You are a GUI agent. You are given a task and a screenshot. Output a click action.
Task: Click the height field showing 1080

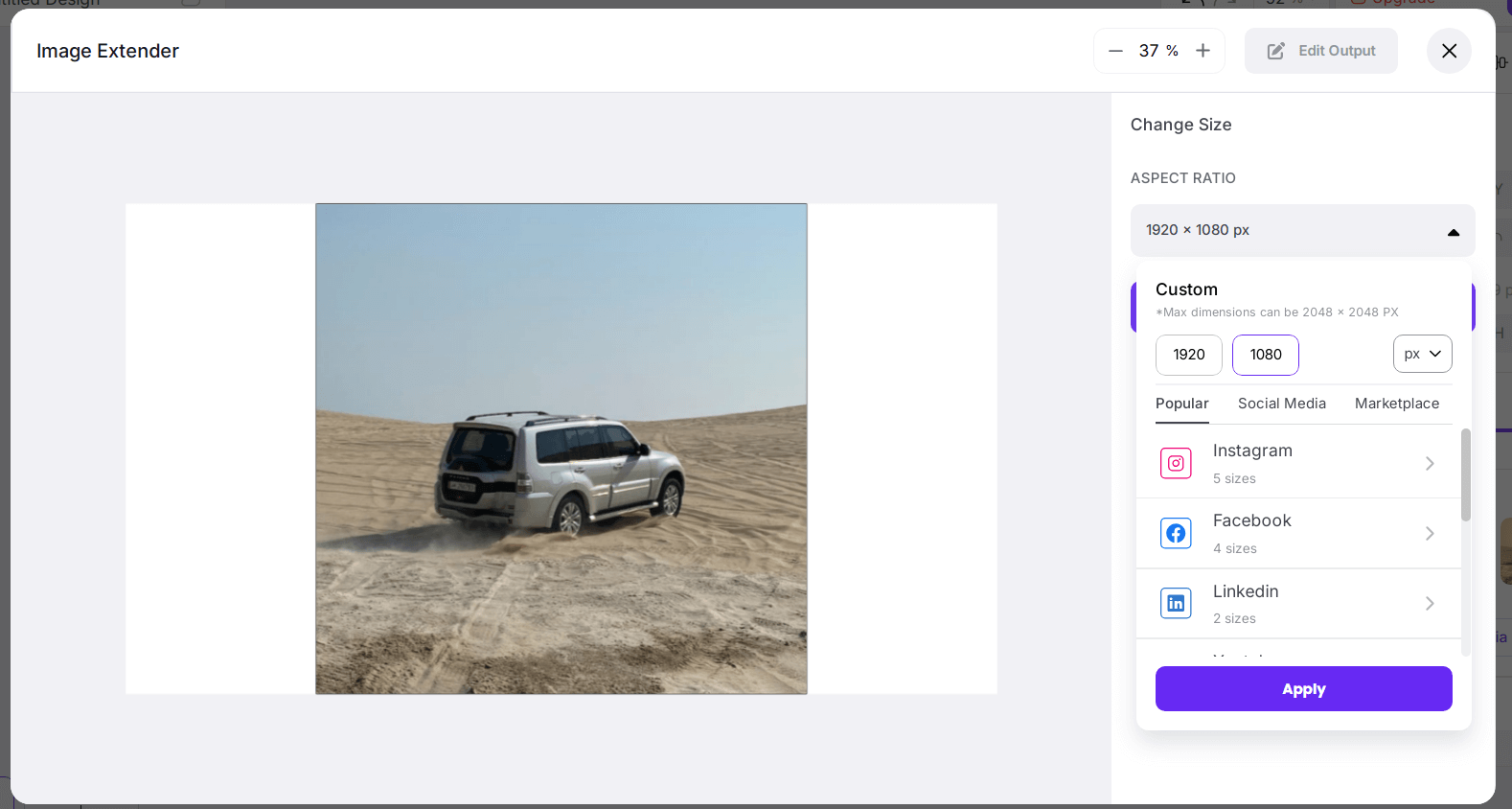pos(1266,355)
